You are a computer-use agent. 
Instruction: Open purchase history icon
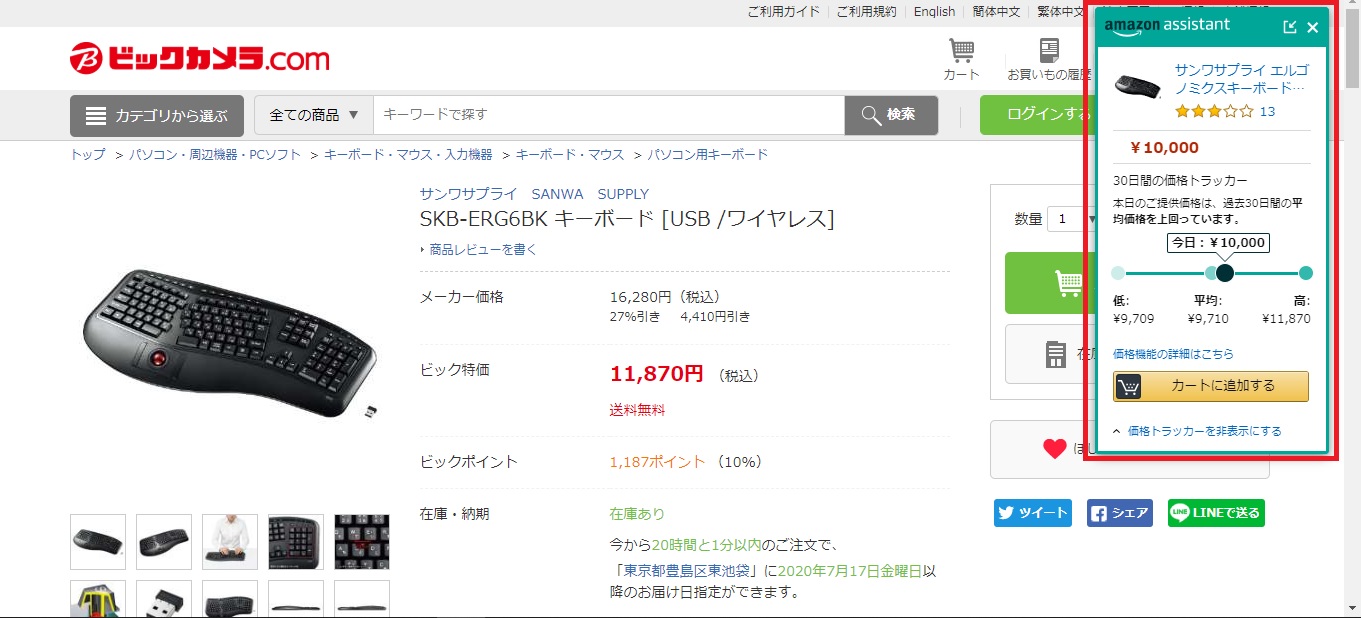pyautogui.click(x=1048, y=59)
